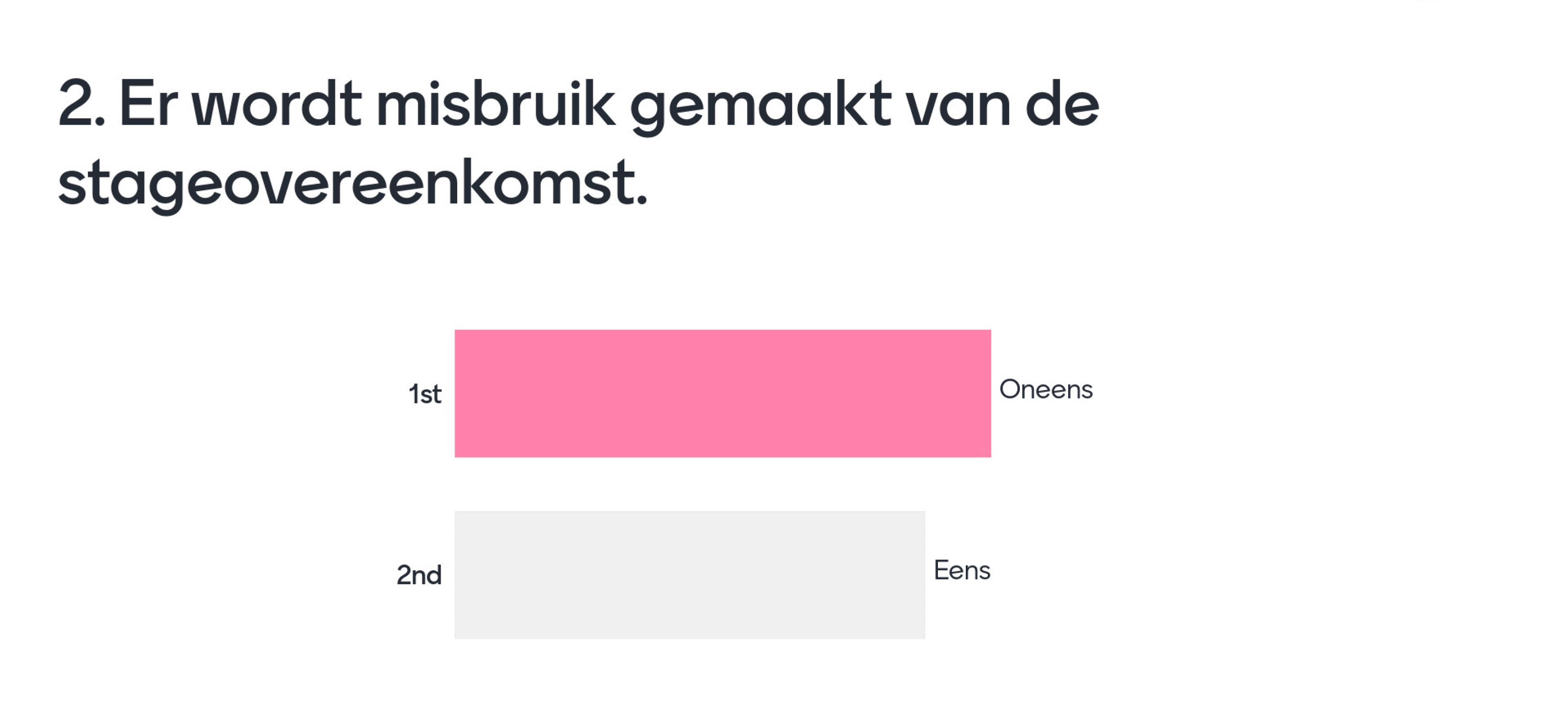Click the 2nd rank label
Viewport: 1568px width, 725px height.
(x=419, y=575)
